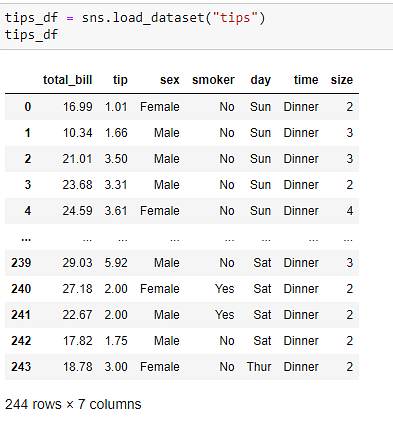Select the sex column header

(170, 80)
